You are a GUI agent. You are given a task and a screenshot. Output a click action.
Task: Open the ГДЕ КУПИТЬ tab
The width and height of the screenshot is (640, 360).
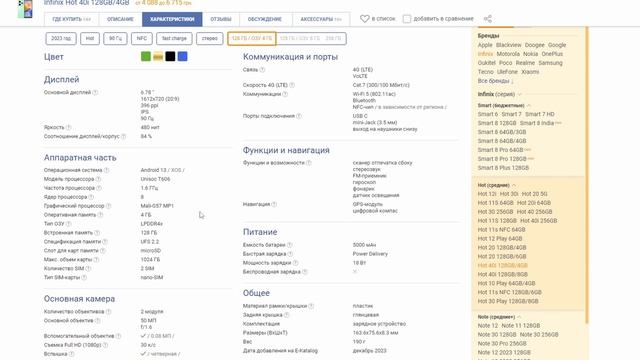tap(72, 19)
